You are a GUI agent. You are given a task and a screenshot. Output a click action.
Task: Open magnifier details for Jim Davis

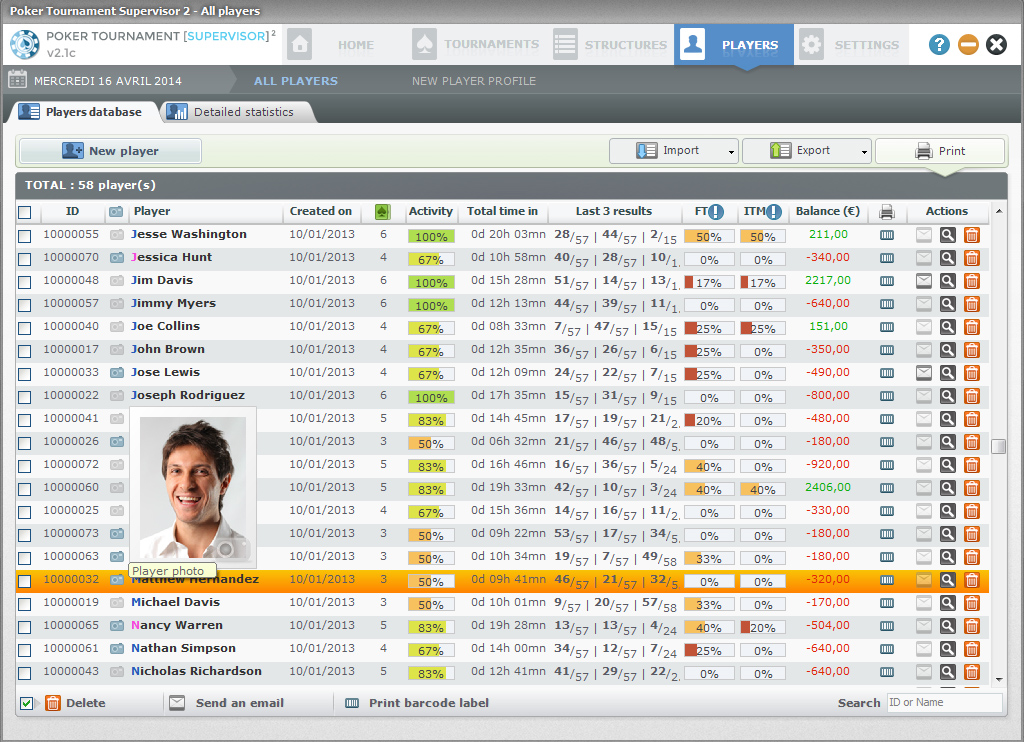pos(947,281)
